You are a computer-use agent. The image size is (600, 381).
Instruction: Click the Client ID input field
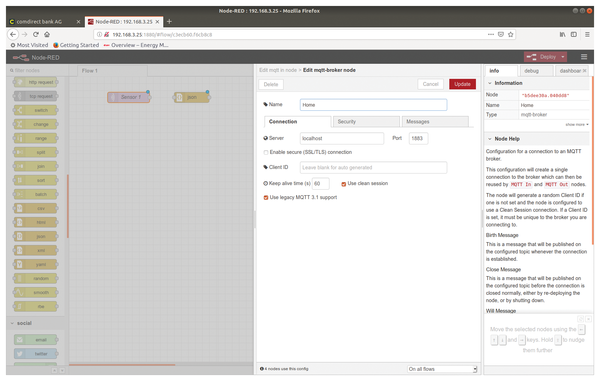[373, 168]
